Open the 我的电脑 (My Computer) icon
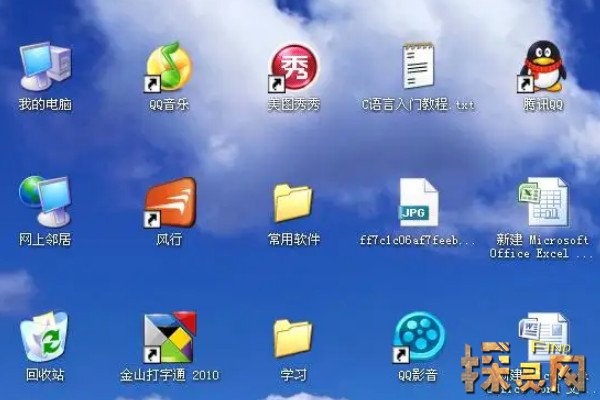 coord(44,66)
